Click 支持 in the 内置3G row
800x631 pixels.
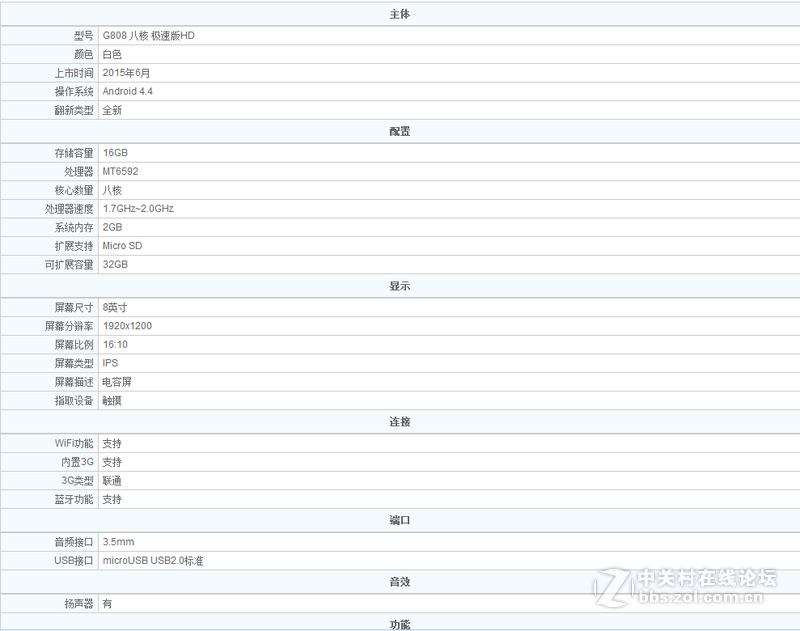[x=112, y=462]
